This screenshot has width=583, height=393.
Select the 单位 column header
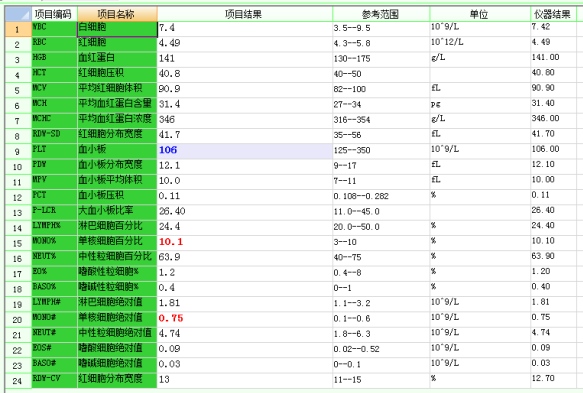click(480, 14)
